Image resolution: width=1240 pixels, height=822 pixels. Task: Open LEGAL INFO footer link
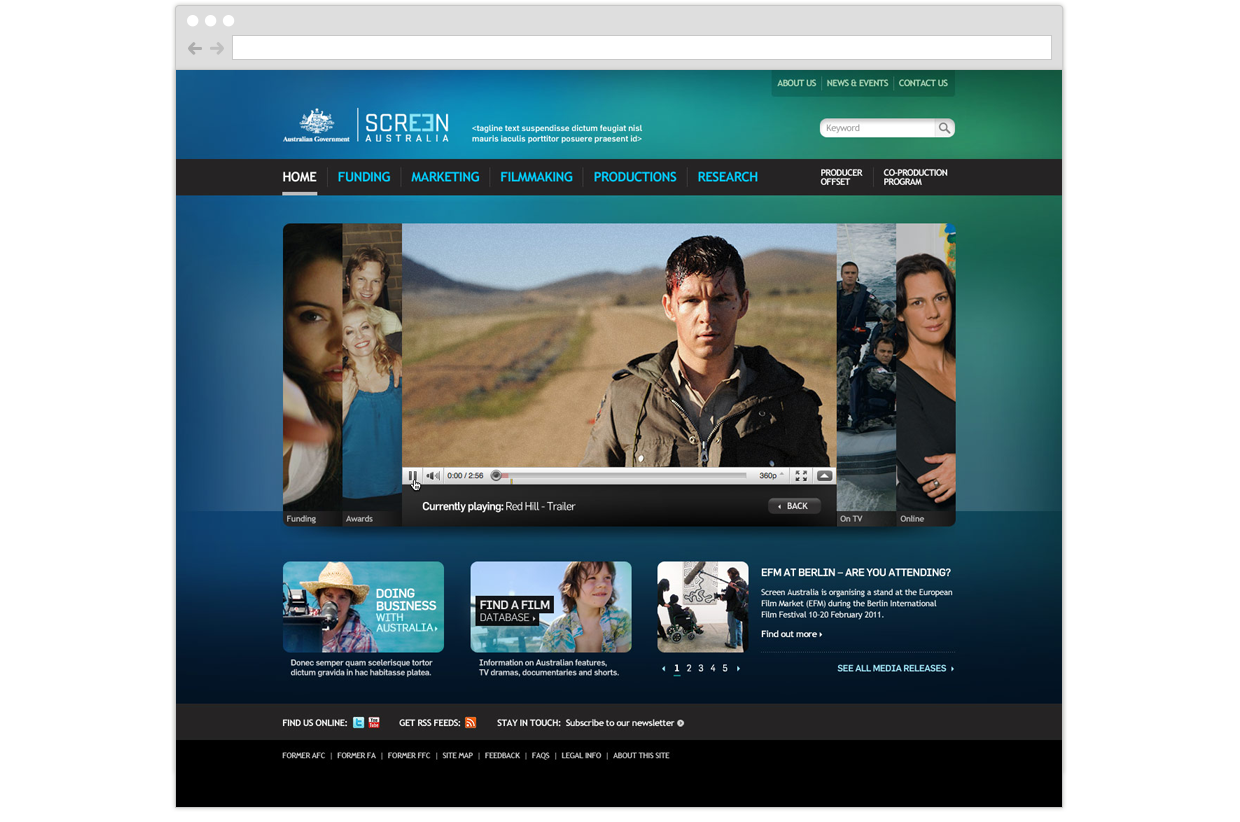point(581,756)
